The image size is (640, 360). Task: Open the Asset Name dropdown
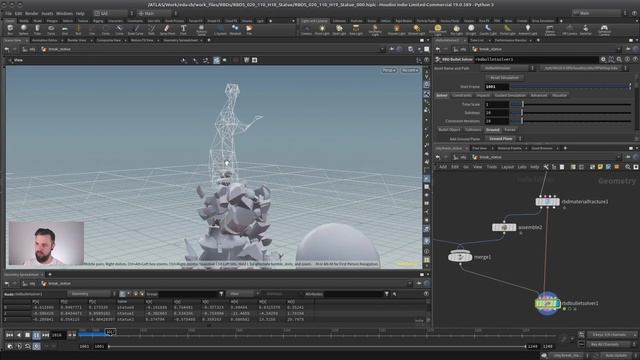[x=507, y=69]
